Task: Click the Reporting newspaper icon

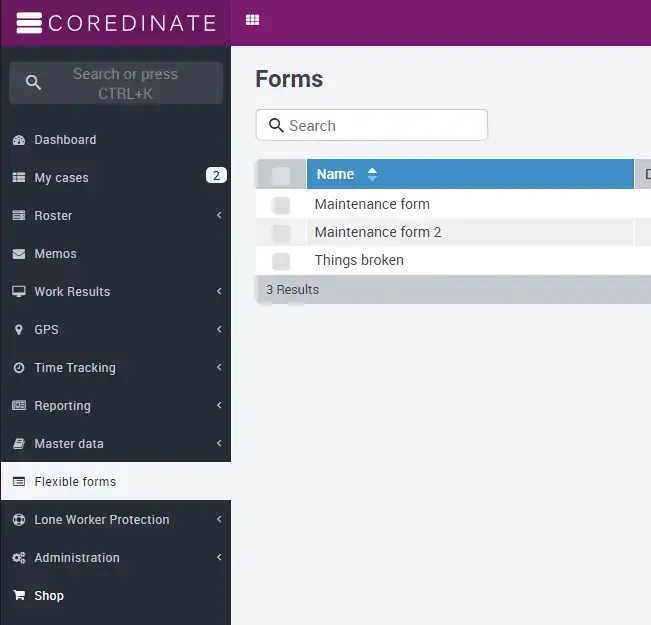Action: tap(19, 405)
